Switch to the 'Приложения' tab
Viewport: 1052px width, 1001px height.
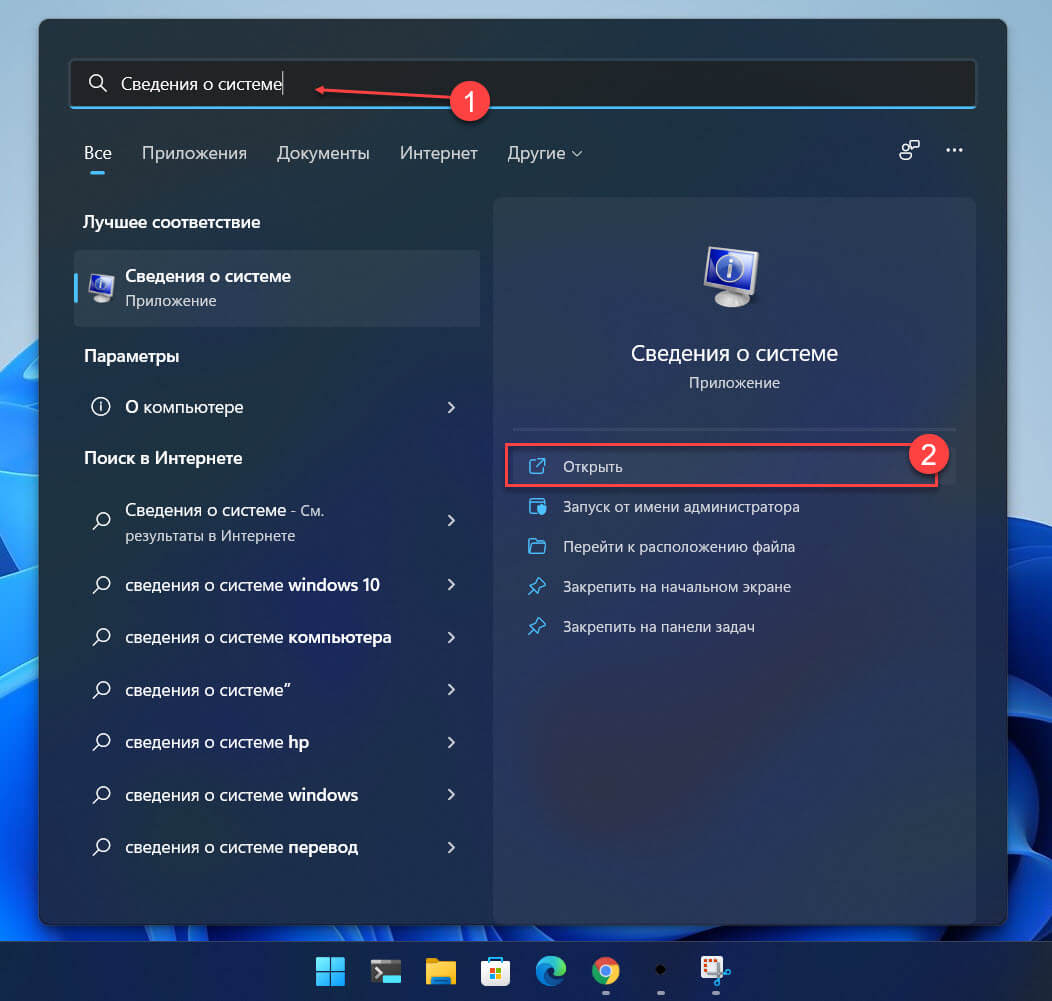click(194, 154)
